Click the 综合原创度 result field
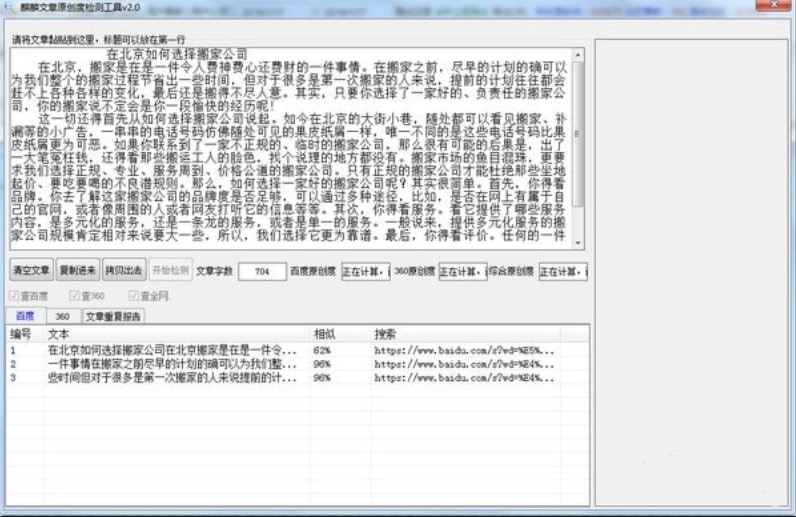The image size is (796, 517). [562, 271]
